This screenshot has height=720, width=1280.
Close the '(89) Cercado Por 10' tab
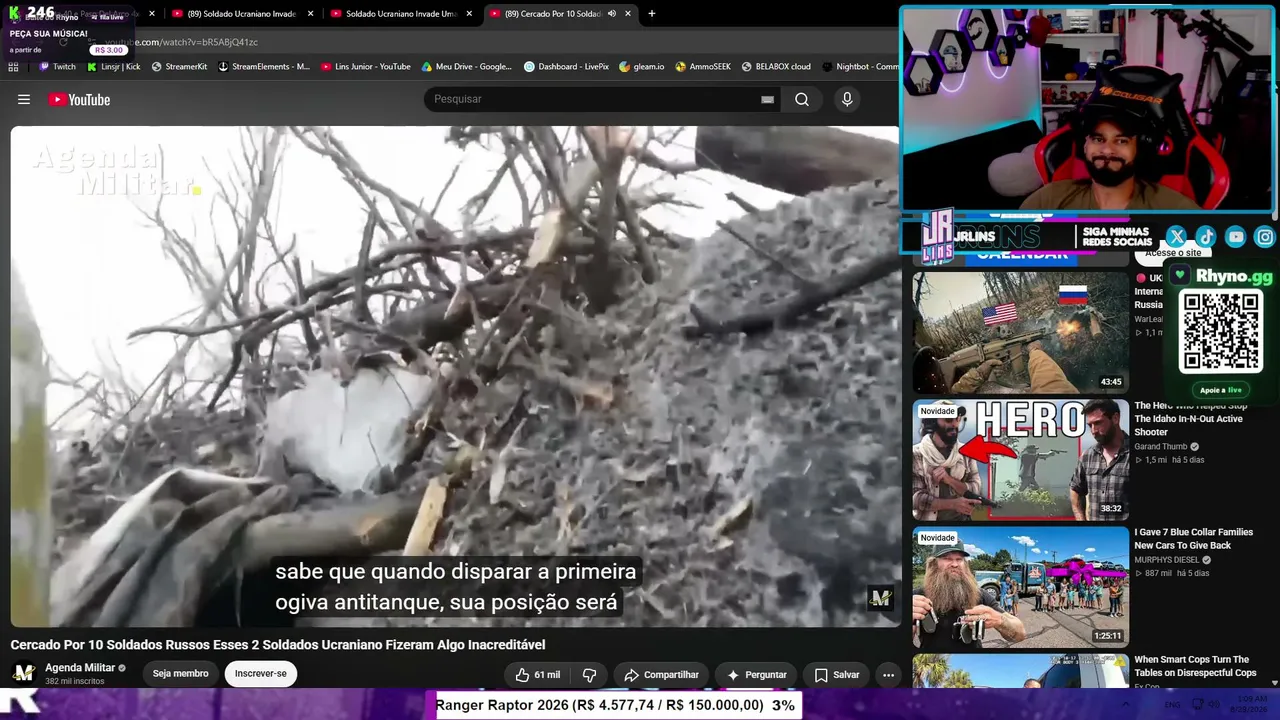coord(628,14)
